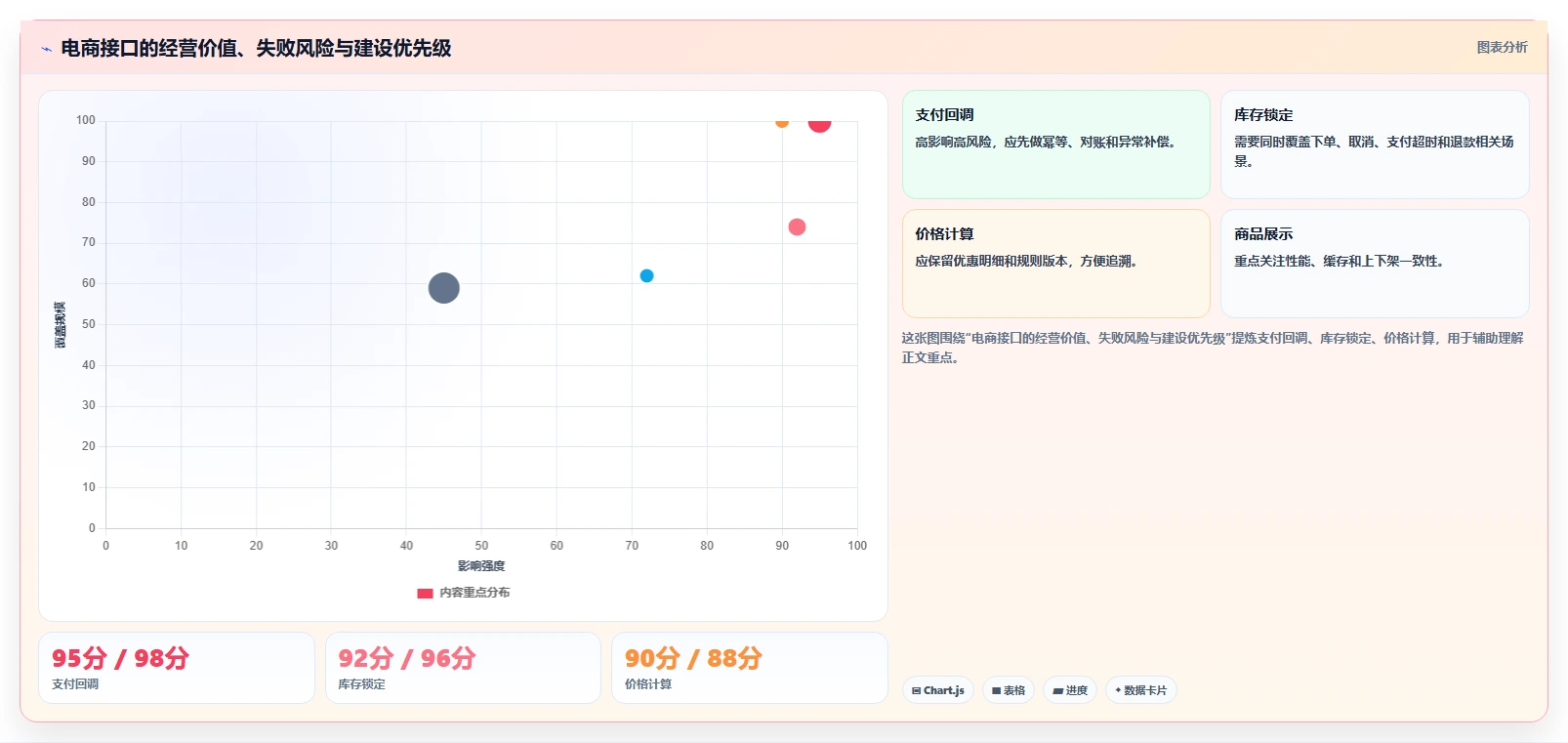Click the large gray bubble on chart
1568x743 pixels.
[x=444, y=288]
